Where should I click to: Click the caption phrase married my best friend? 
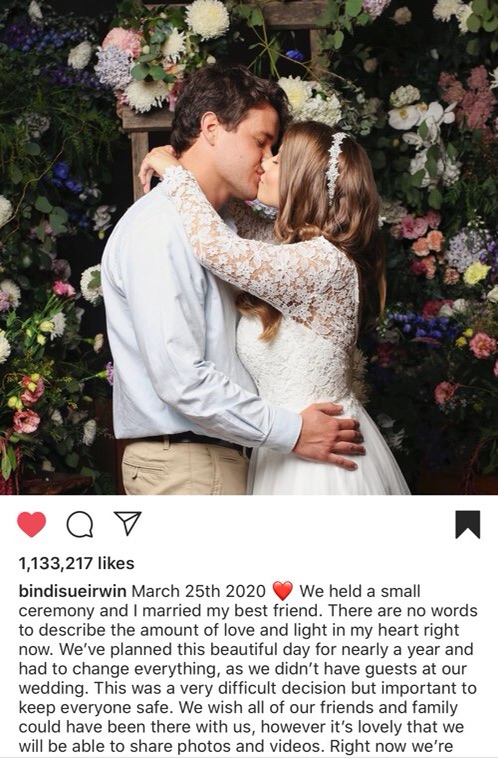231,611
